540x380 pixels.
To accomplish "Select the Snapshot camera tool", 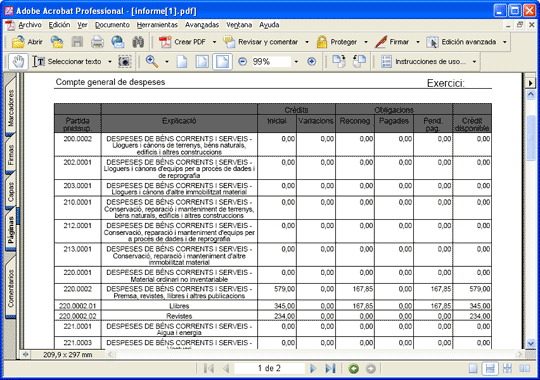I will tap(125, 62).
